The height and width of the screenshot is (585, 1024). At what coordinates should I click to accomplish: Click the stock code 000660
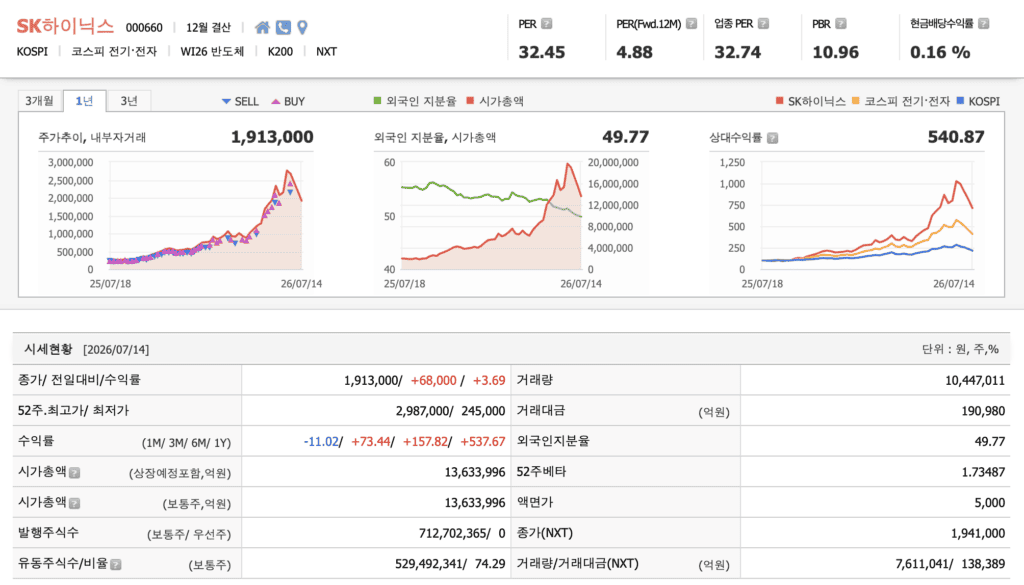144,27
